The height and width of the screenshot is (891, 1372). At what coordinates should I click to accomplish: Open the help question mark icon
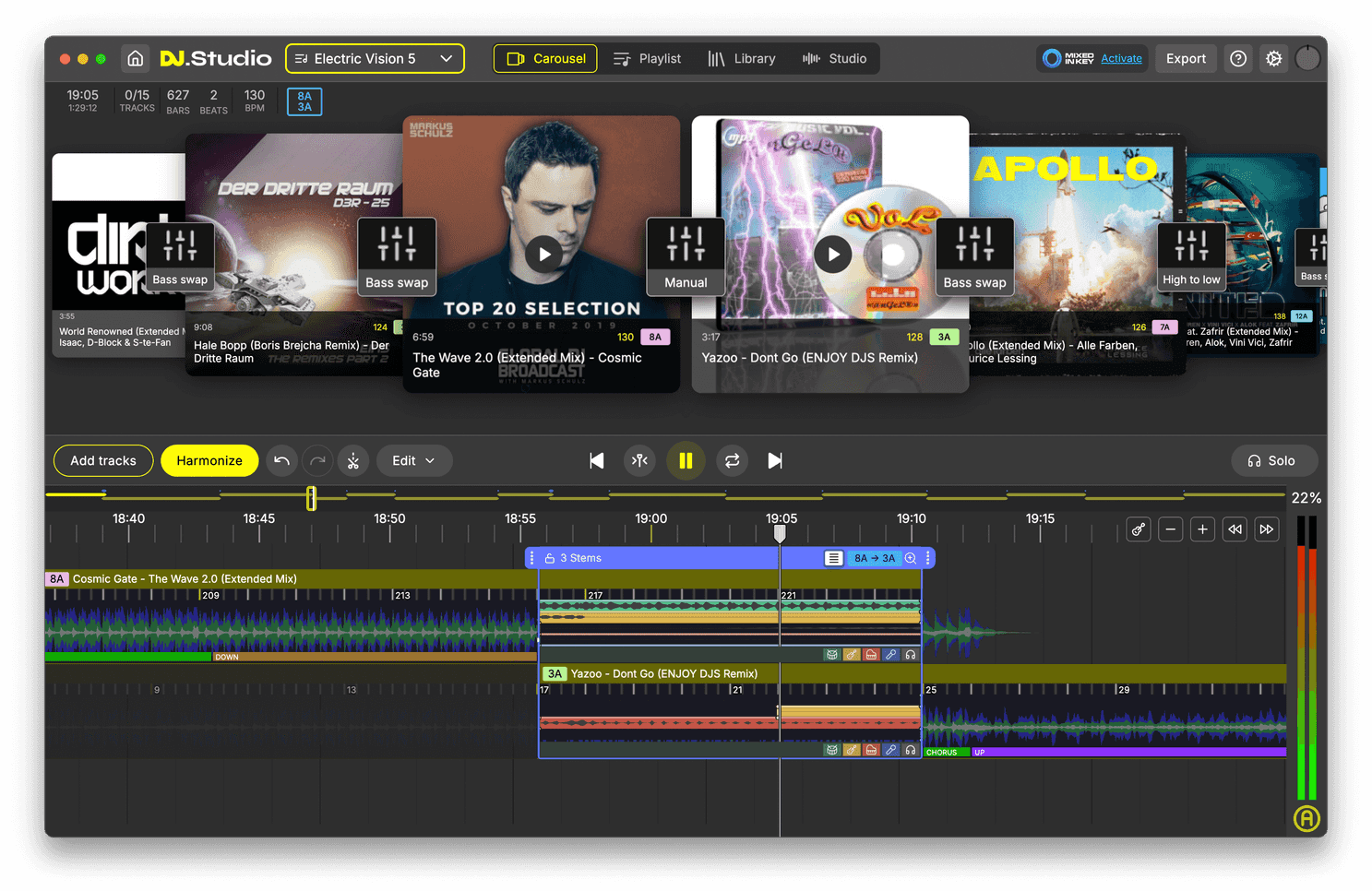(x=1238, y=58)
